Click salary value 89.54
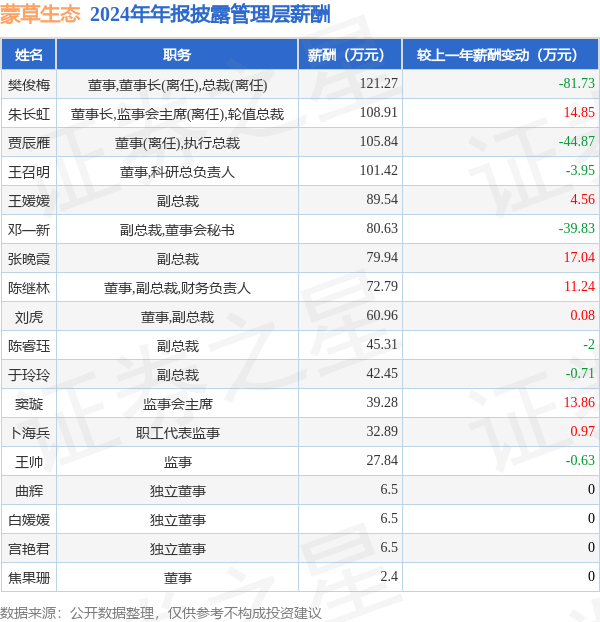This screenshot has height=622, width=600. click(x=382, y=199)
